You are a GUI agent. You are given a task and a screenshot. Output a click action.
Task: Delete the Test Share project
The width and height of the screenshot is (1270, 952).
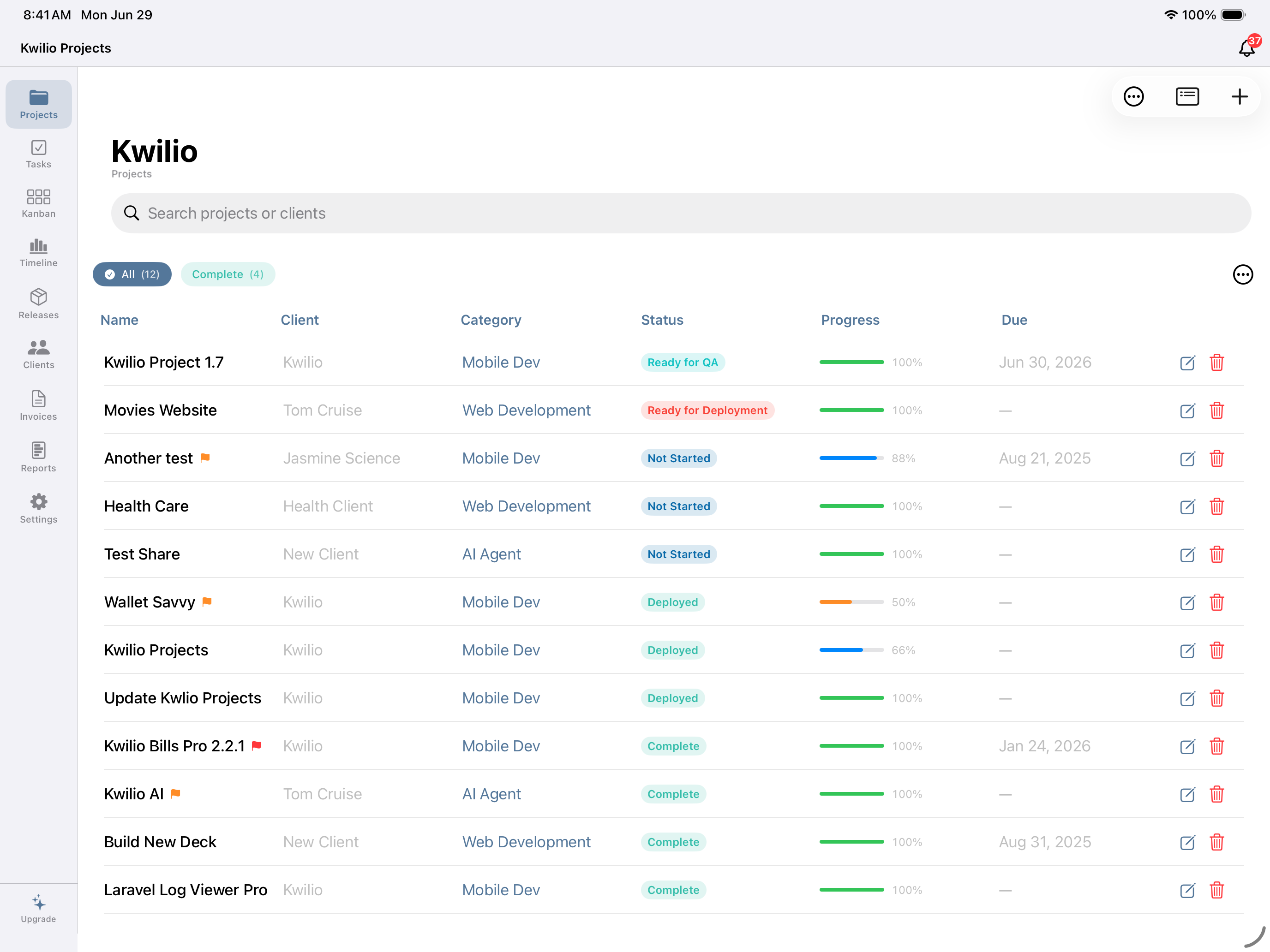pos(1216,554)
